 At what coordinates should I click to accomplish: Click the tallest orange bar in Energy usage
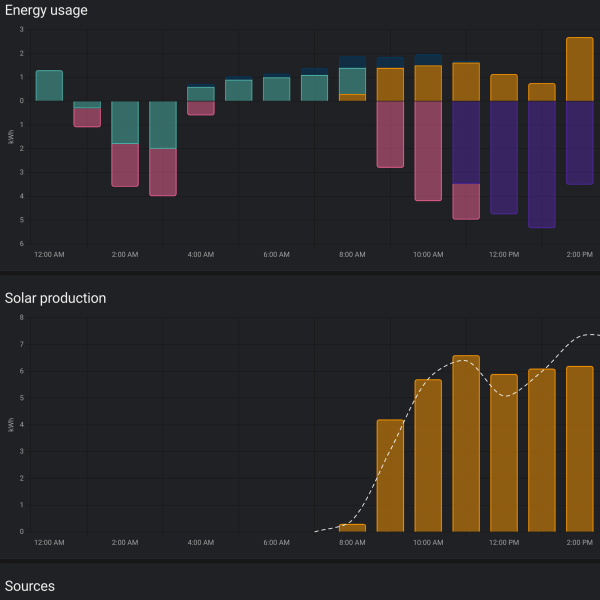click(x=580, y=69)
